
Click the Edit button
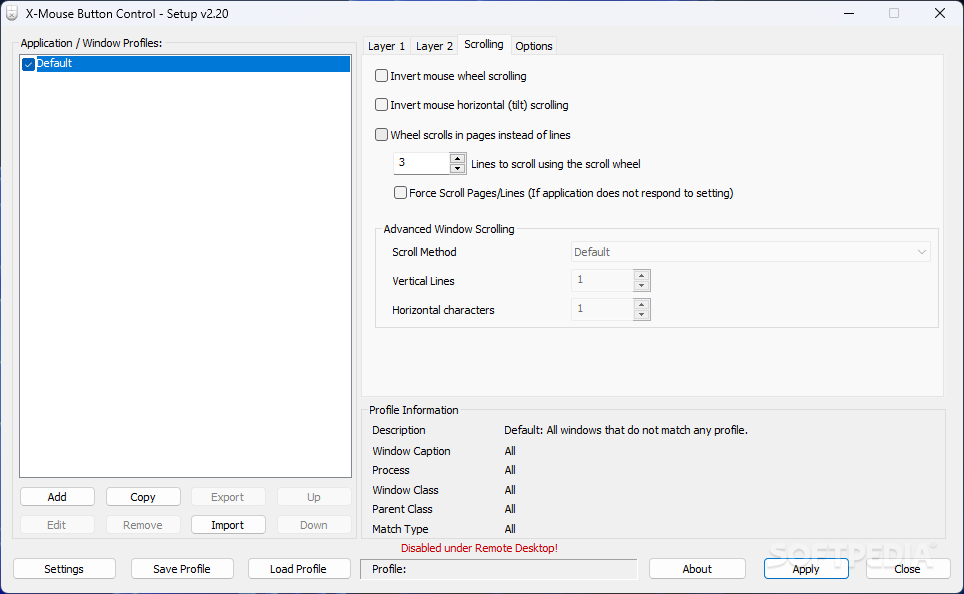pos(57,525)
